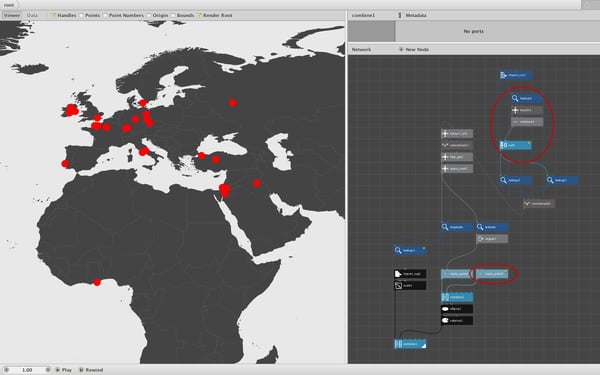Enable the Point Numbers checkbox
The image size is (600, 375).
105,15
